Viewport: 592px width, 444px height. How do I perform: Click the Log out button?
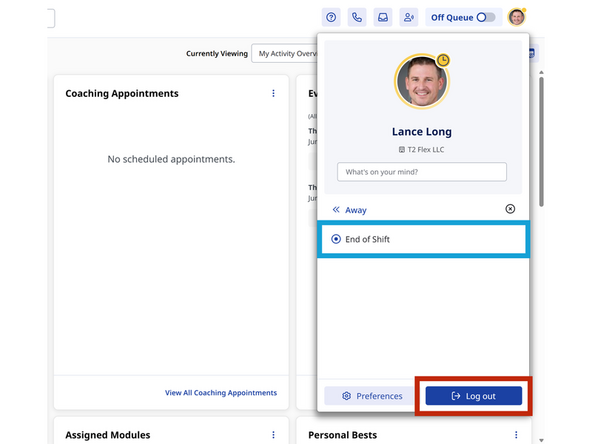pyautogui.click(x=474, y=396)
